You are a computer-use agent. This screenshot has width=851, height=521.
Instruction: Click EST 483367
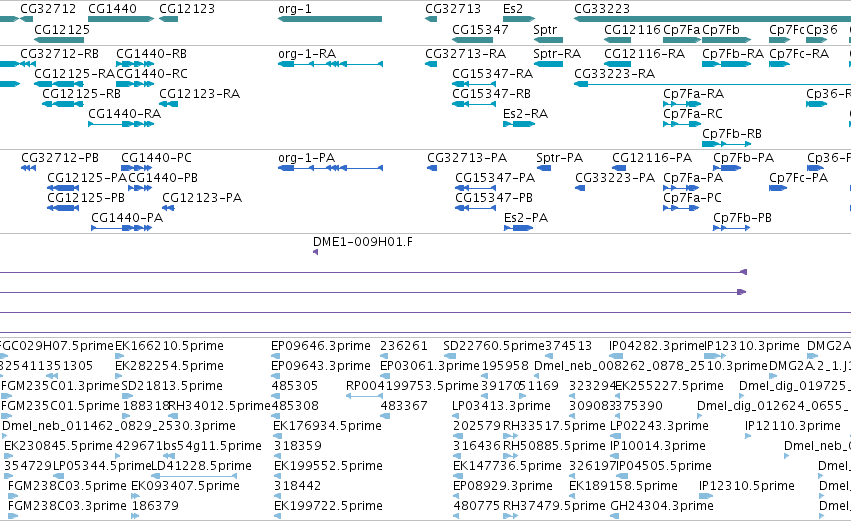click(404, 406)
